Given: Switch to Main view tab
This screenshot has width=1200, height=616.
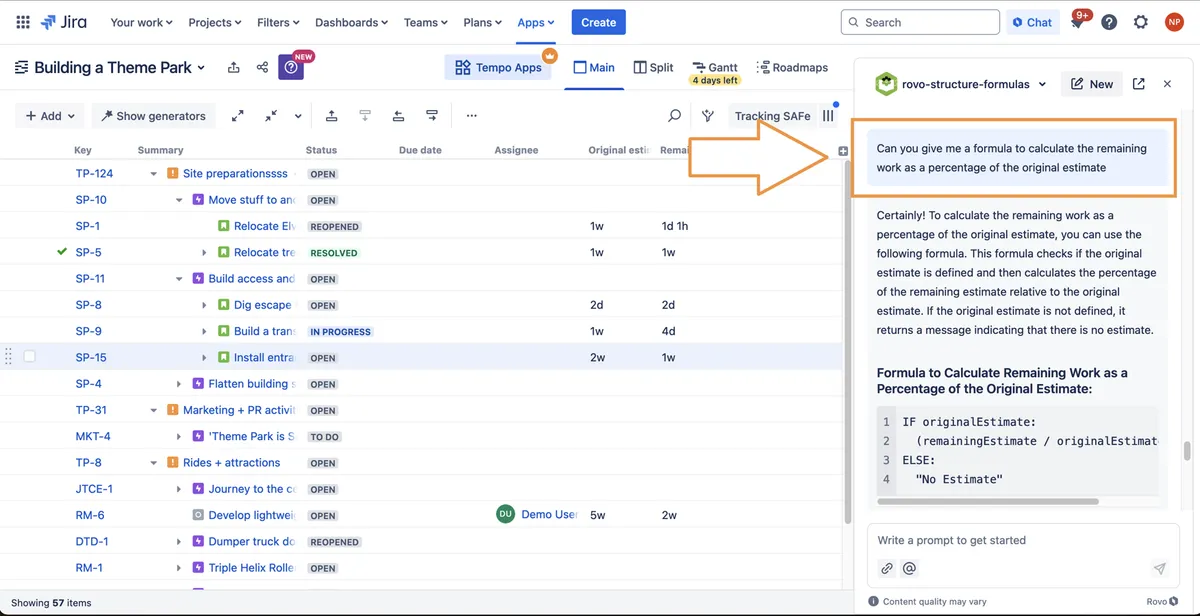Looking at the screenshot, I should [x=594, y=67].
